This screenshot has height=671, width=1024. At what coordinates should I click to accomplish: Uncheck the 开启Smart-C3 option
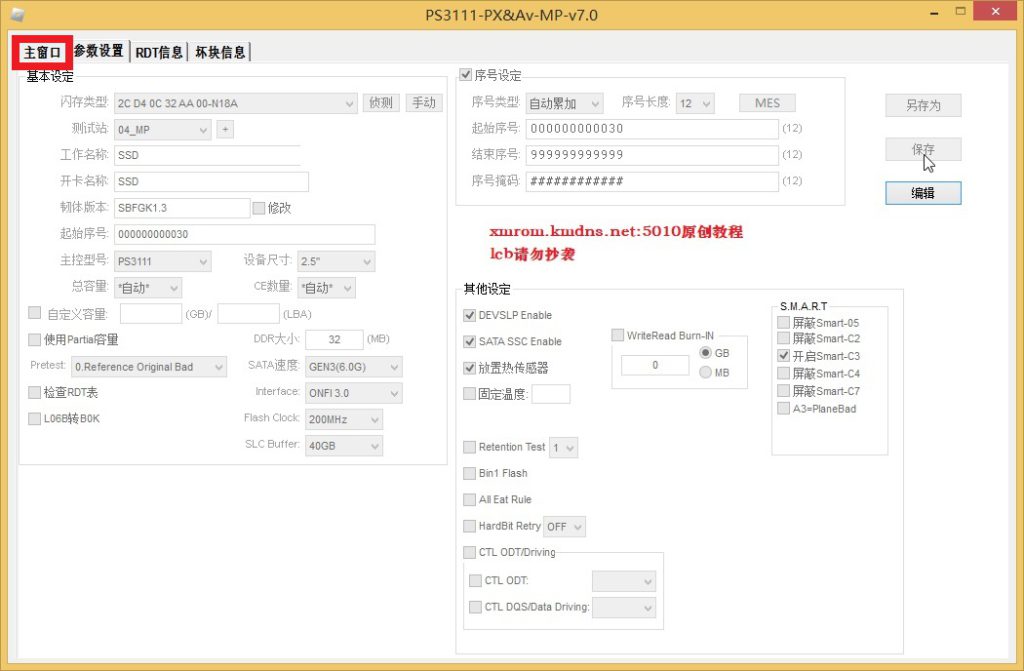click(x=784, y=356)
